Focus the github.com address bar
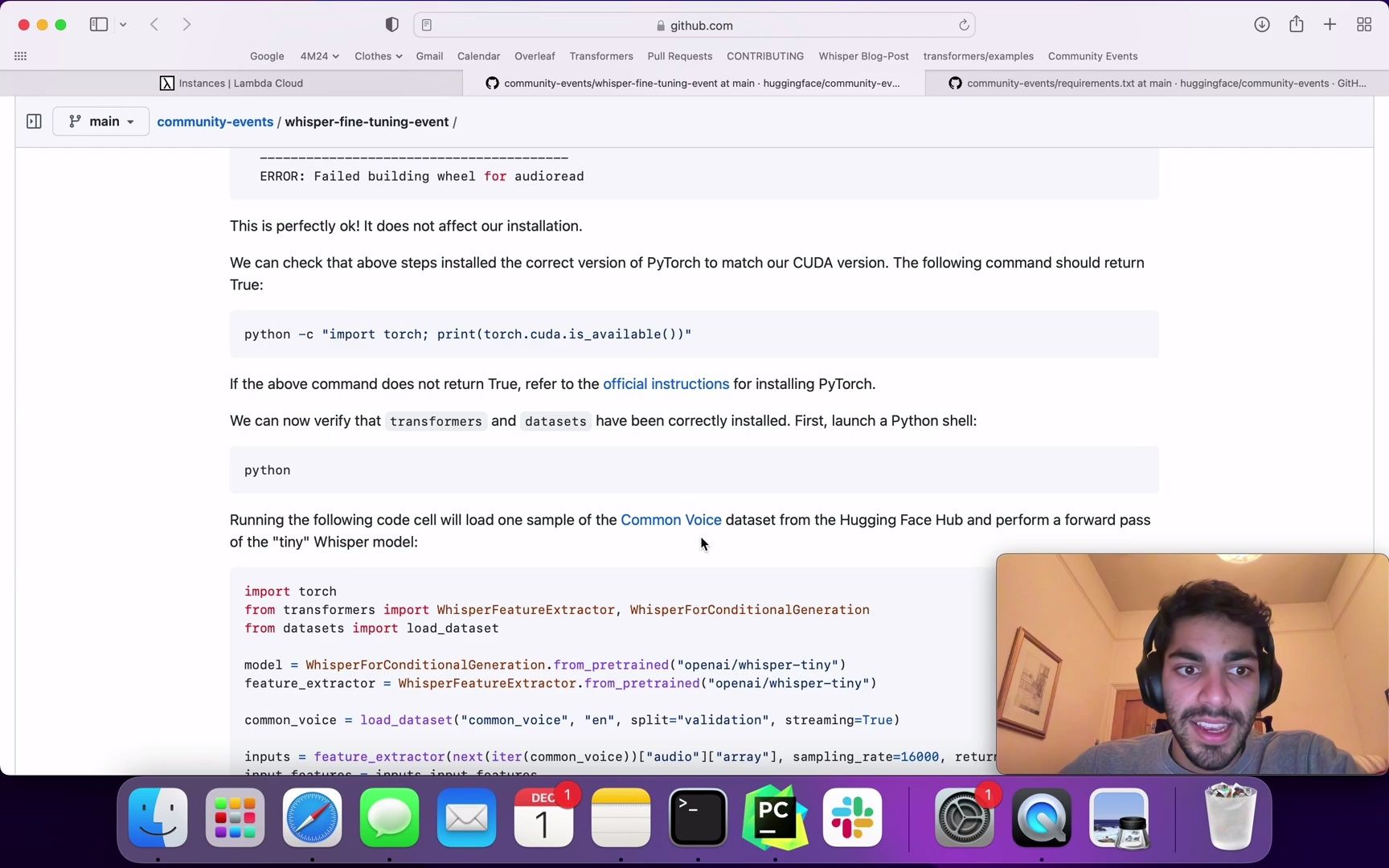 (694, 25)
